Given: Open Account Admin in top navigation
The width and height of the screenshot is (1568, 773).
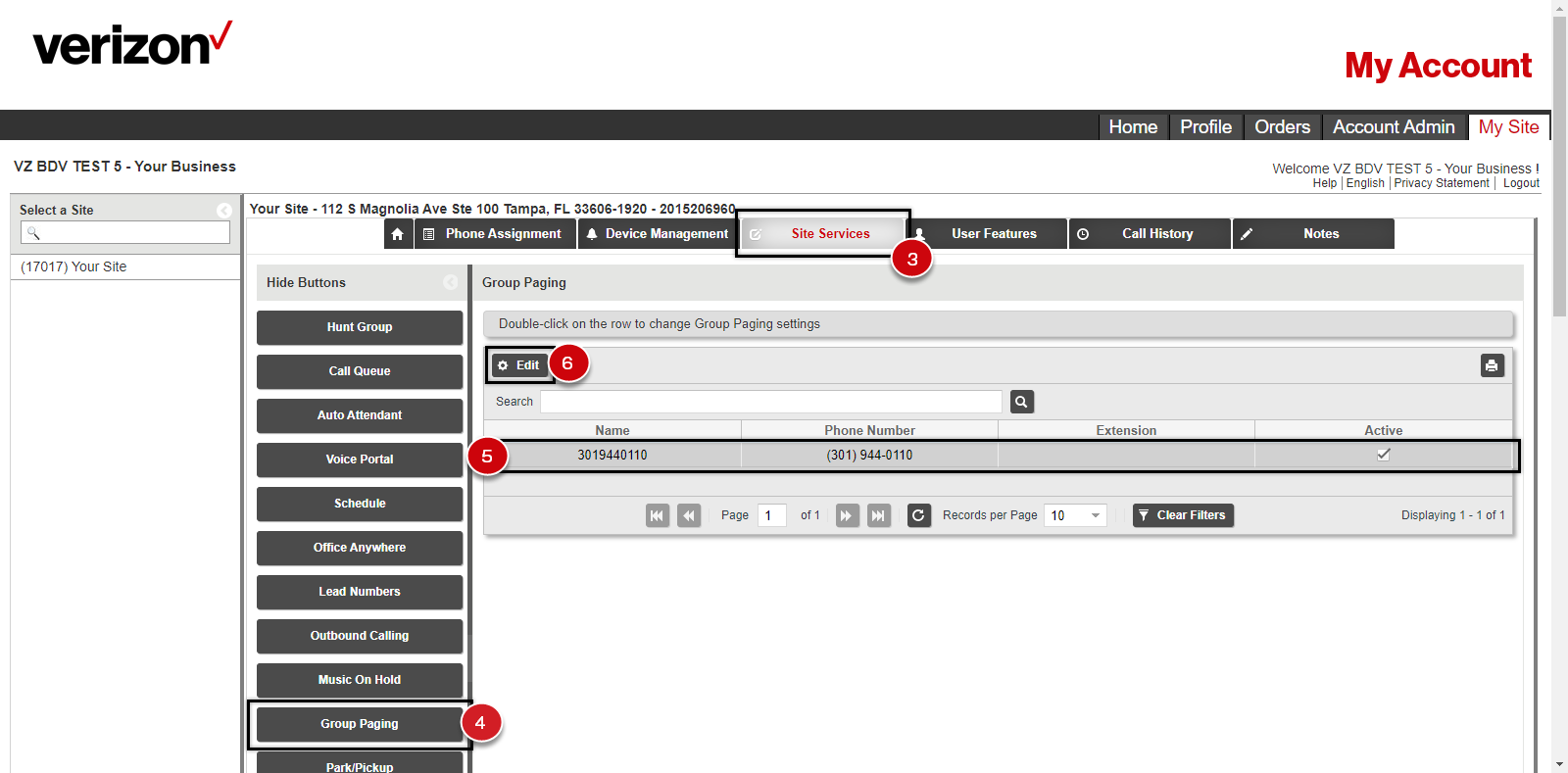Looking at the screenshot, I should 1394,127.
